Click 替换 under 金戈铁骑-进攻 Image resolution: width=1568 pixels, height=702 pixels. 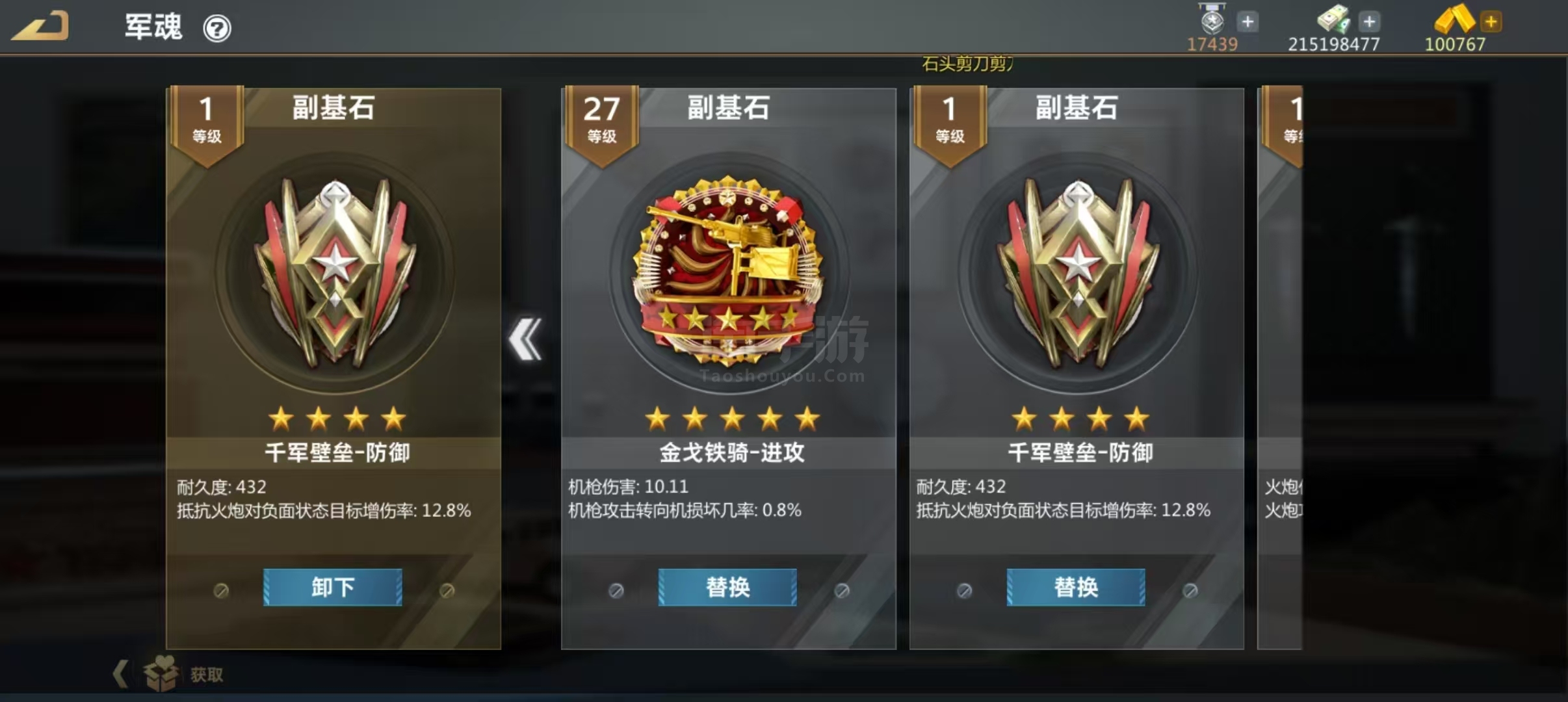tap(728, 588)
